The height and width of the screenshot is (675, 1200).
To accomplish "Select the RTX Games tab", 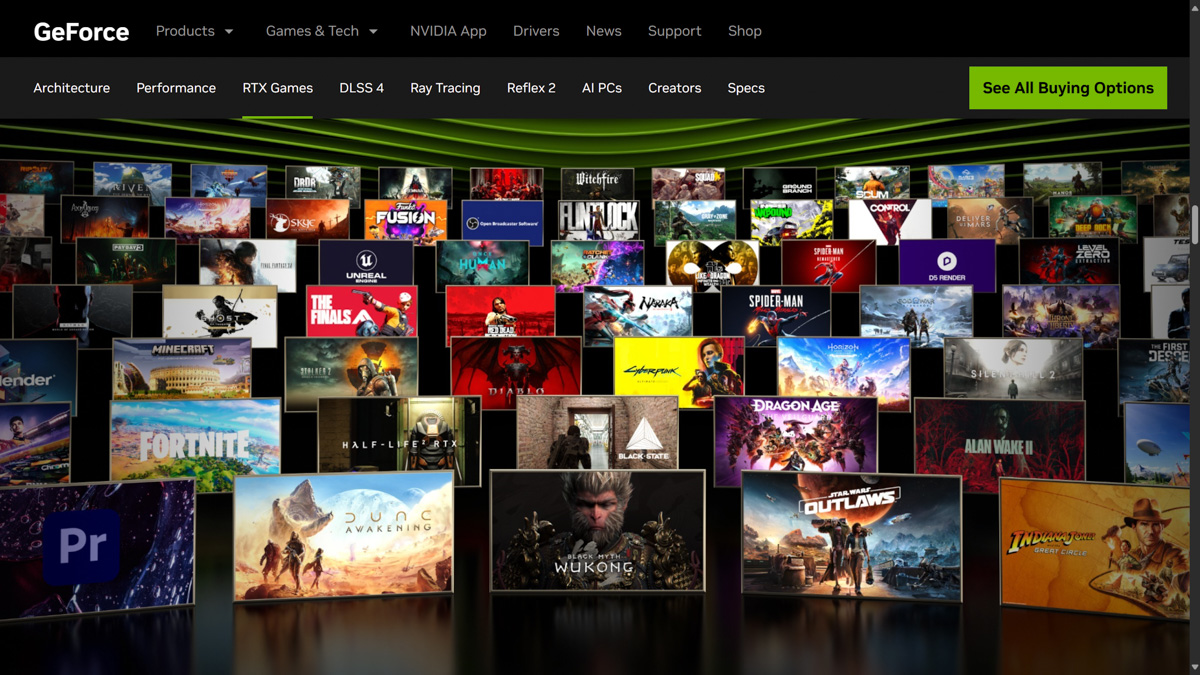I will click(x=277, y=88).
